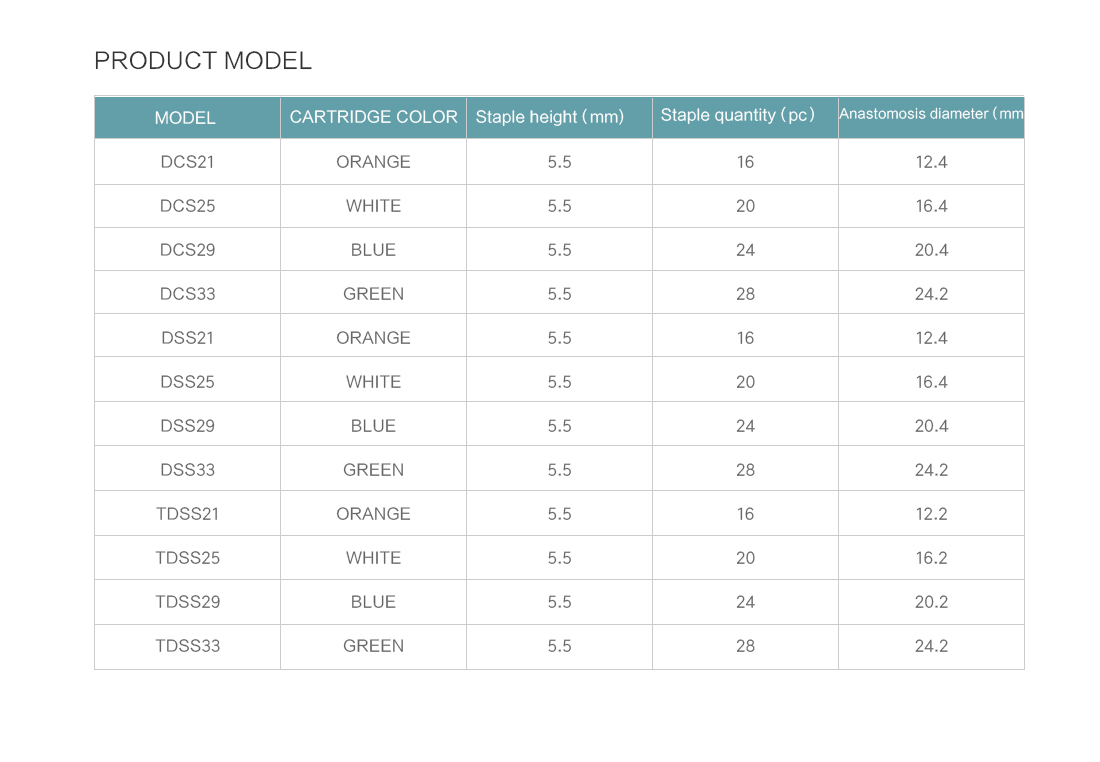Select the DCS29 model cell
The image size is (1100, 762).
click(187, 250)
